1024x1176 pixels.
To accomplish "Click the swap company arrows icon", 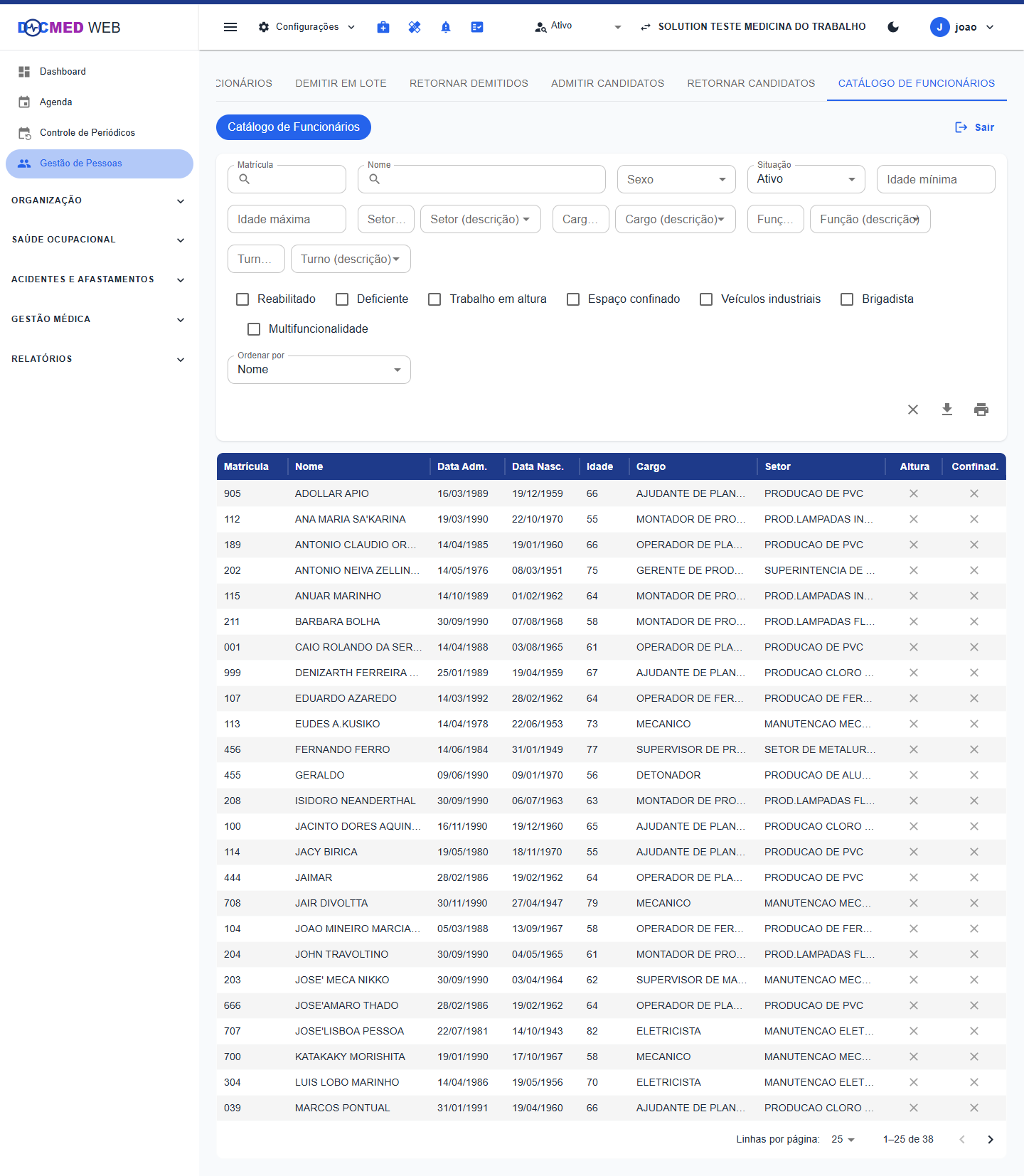I will pos(646,27).
